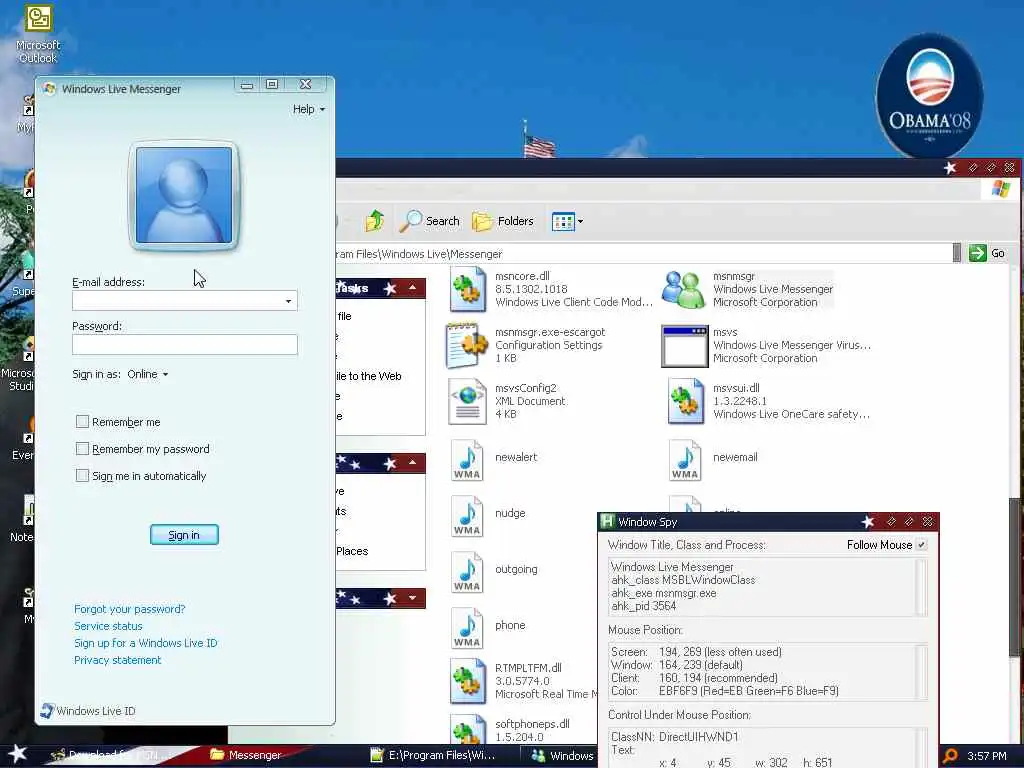Click the star Start button on taskbar

point(17,755)
